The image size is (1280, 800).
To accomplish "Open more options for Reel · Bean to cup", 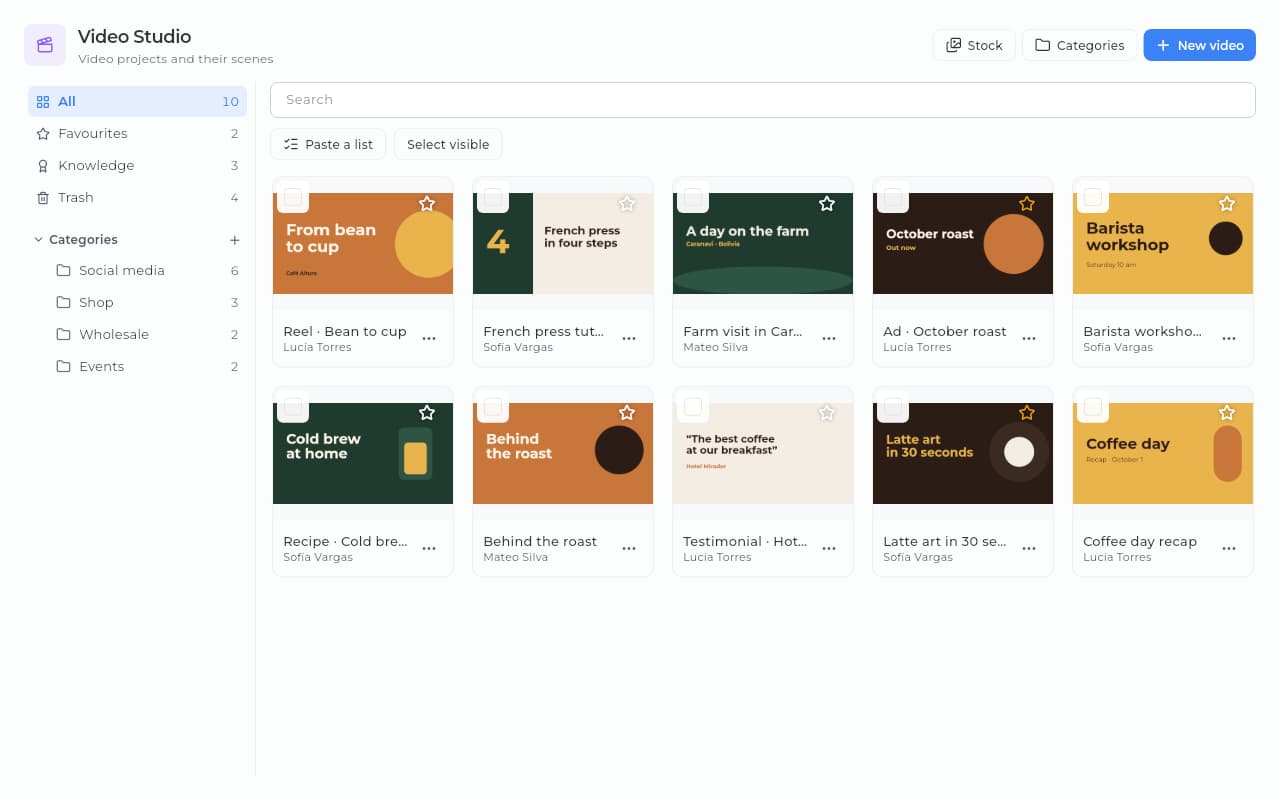I will (x=429, y=339).
